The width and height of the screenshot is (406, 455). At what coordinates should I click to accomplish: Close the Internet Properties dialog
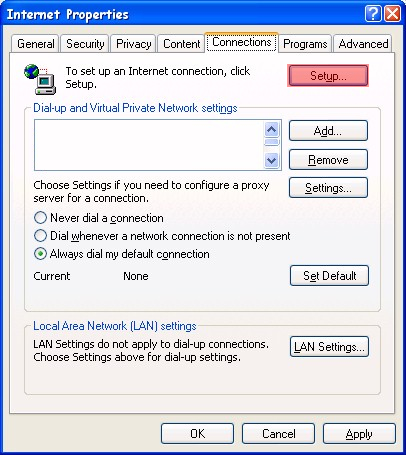[x=392, y=14]
